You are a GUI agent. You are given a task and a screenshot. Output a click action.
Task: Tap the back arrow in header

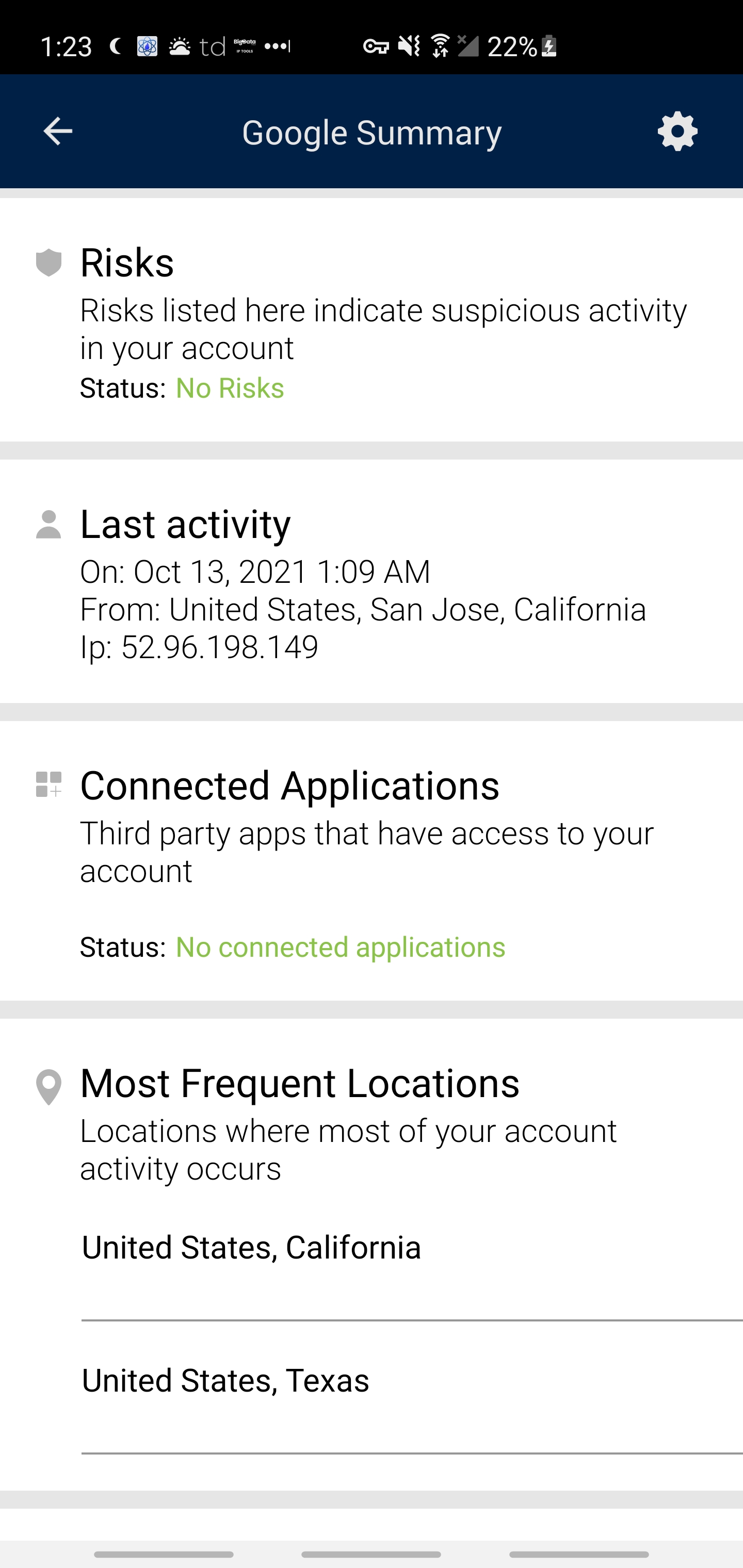click(x=58, y=132)
